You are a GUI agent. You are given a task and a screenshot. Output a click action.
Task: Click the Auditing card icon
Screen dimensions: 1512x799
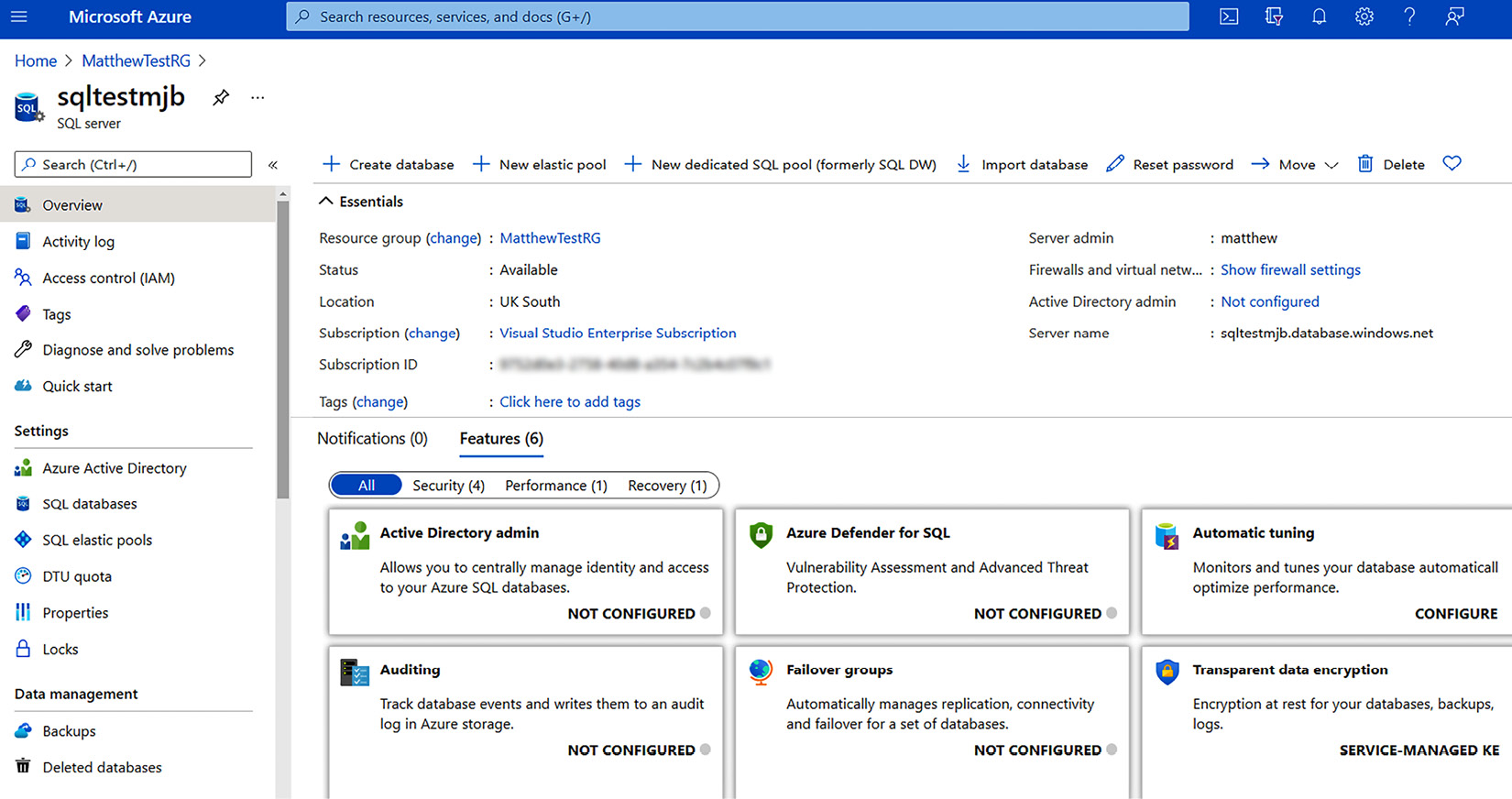[355, 673]
